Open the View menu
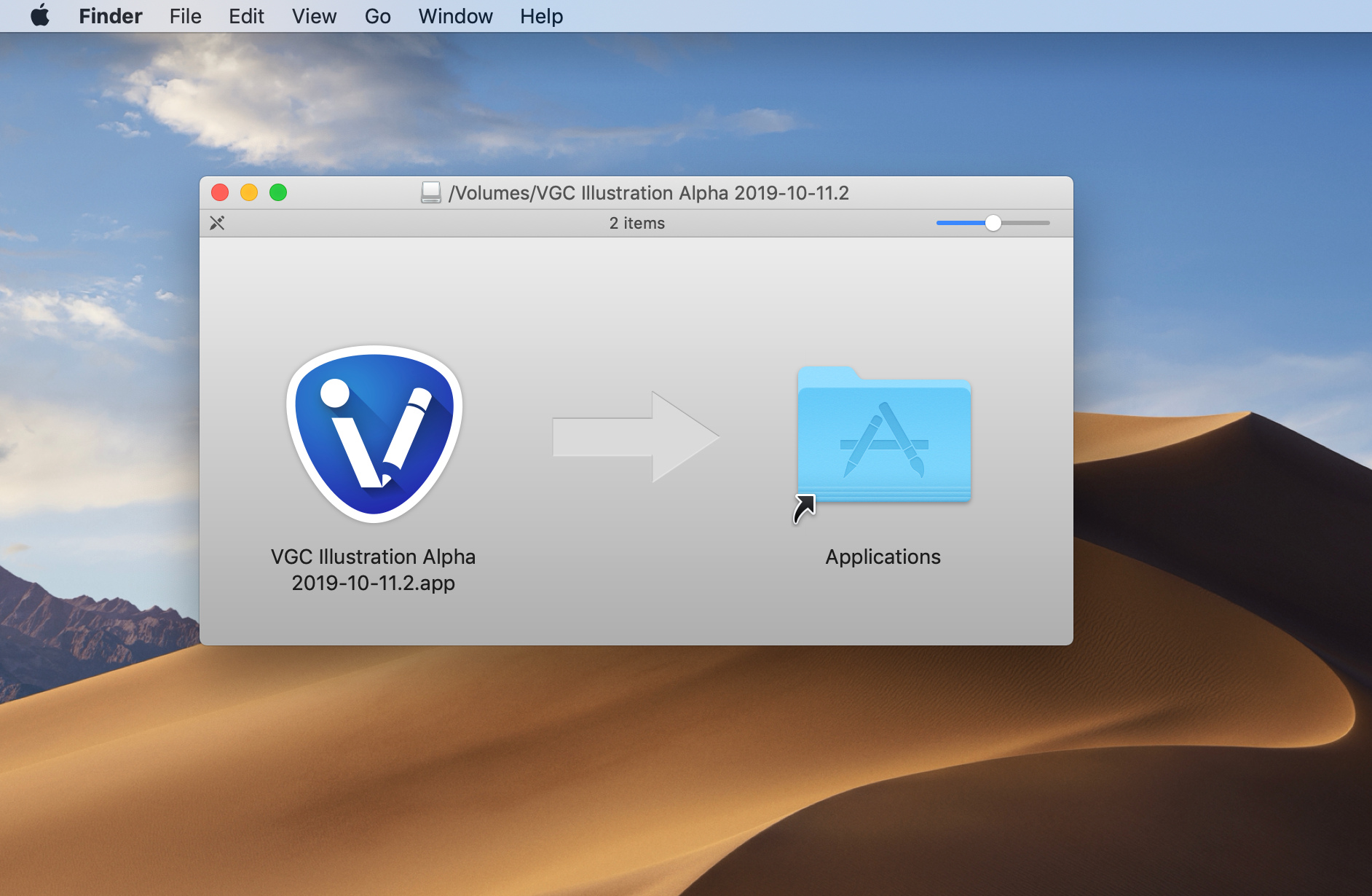 pos(315,16)
